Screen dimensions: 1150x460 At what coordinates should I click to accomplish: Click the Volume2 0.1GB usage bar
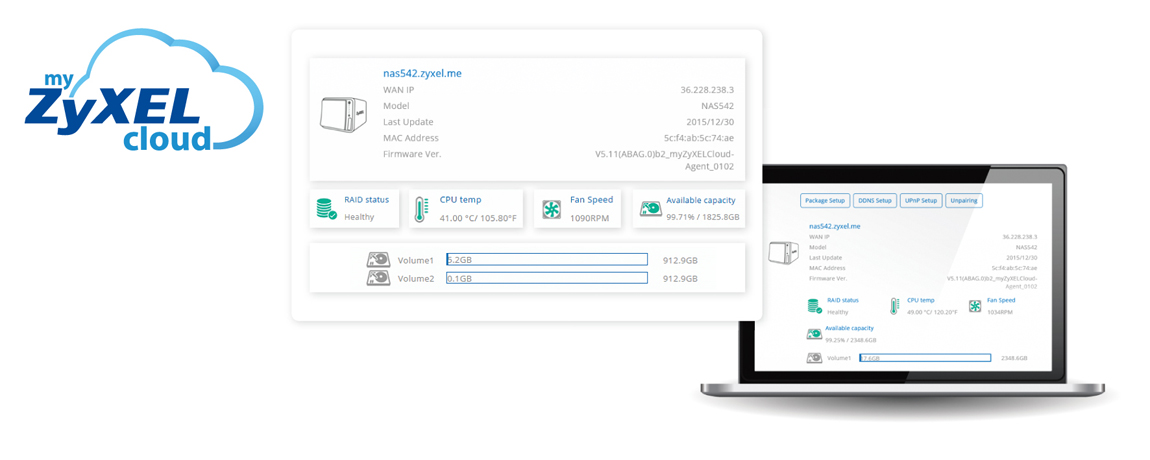pyautogui.click(x=547, y=278)
